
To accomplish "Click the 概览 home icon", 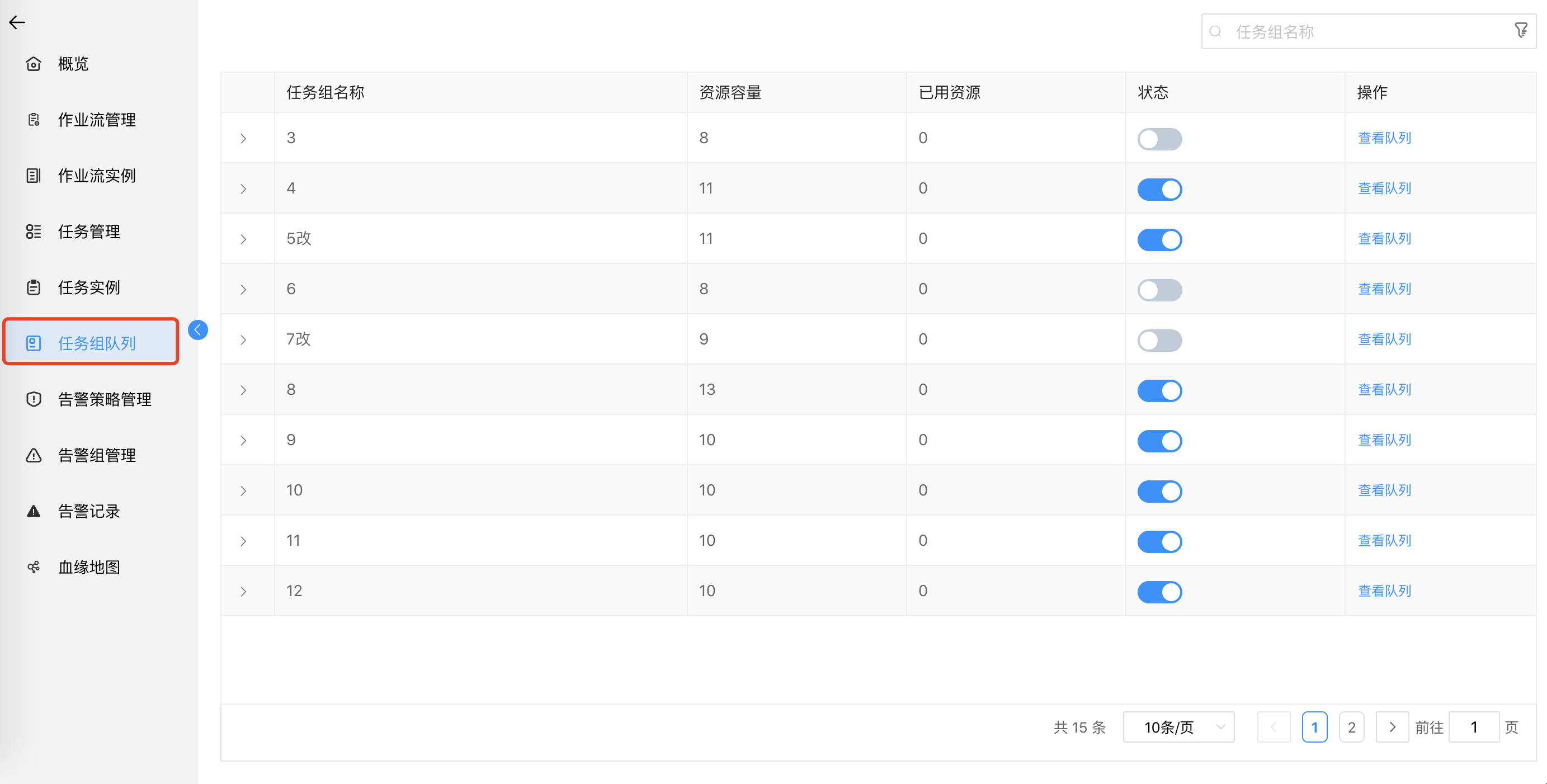I will (x=34, y=64).
